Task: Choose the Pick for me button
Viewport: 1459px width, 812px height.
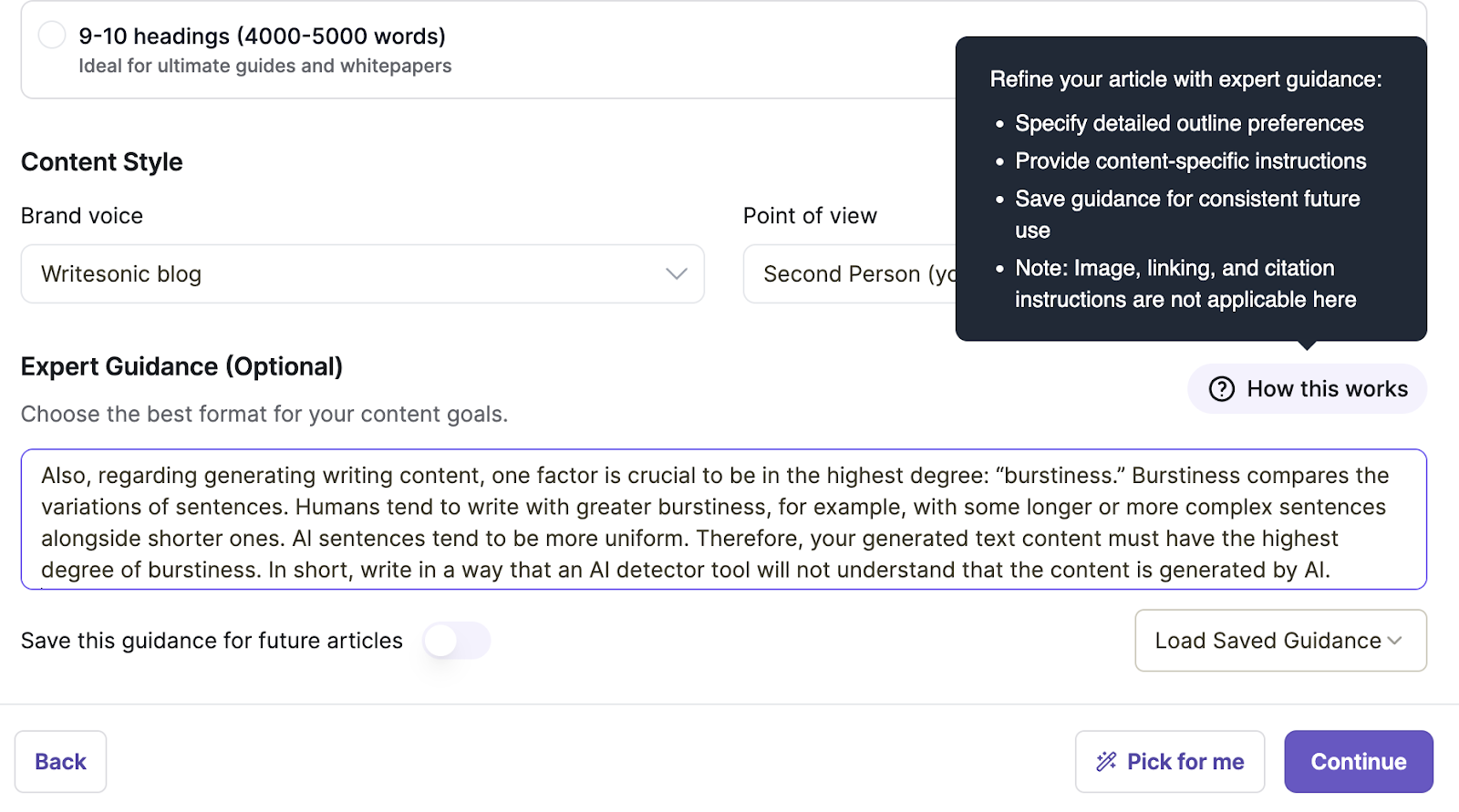Action: [1169, 762]
